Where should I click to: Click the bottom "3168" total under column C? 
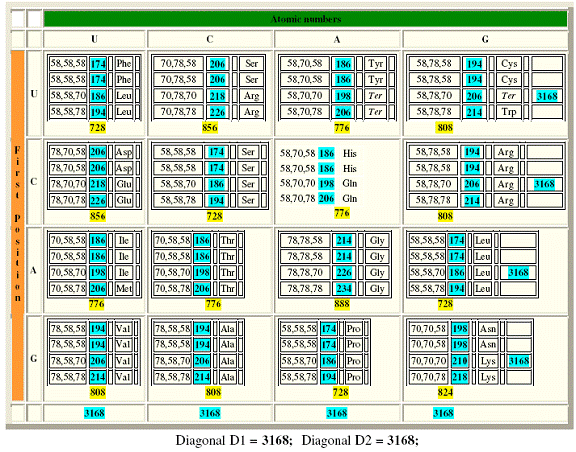210,413
